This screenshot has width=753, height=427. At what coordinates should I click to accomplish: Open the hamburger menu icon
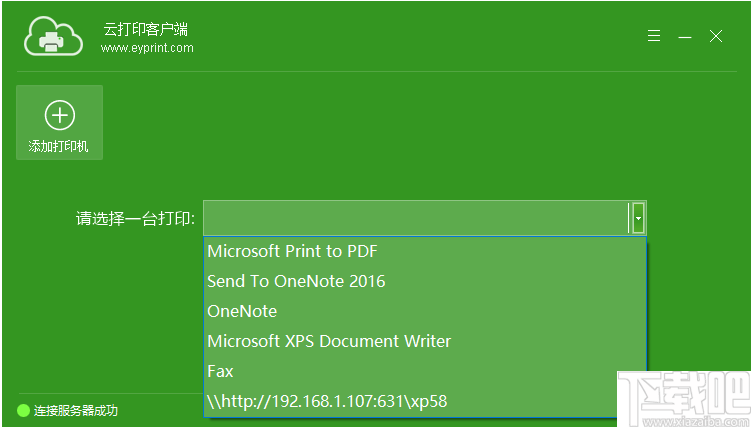(x=654, y=36)
